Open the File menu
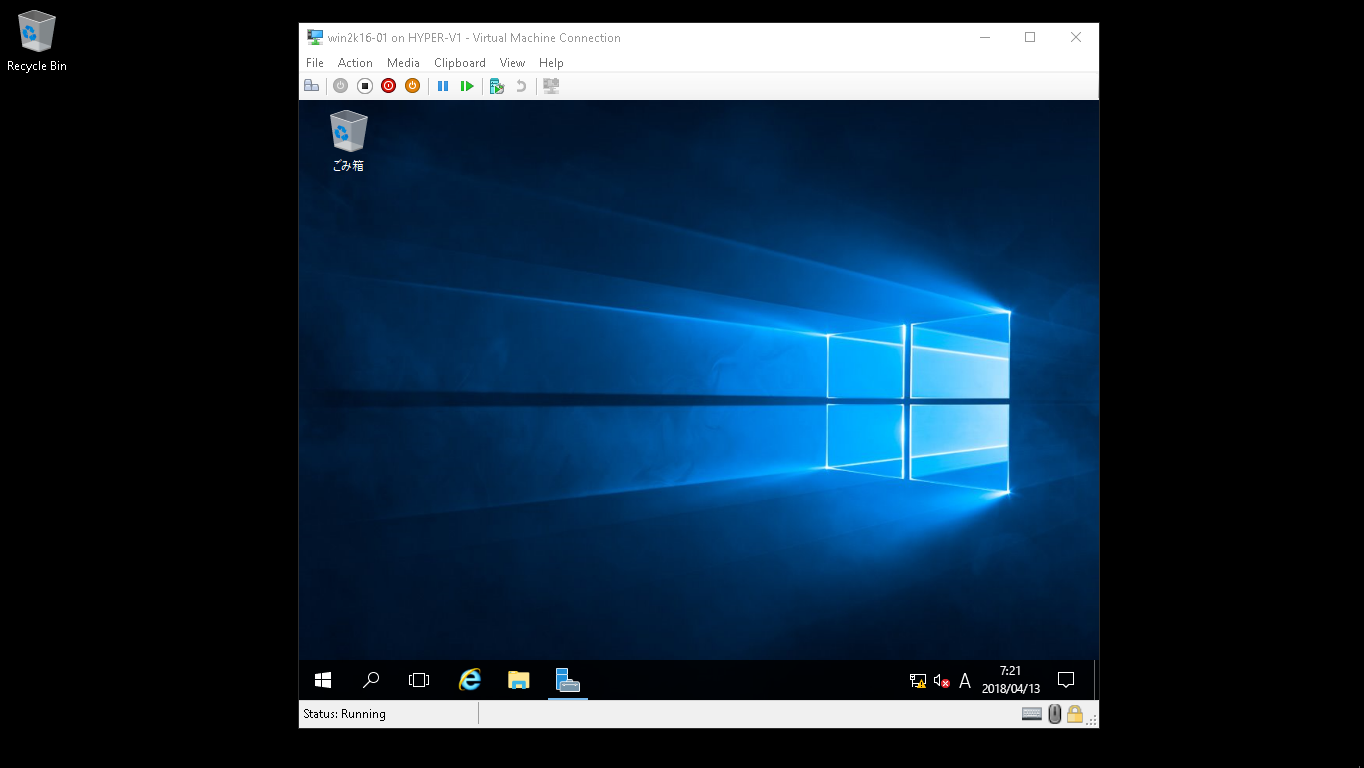 [x=315, y=62]
